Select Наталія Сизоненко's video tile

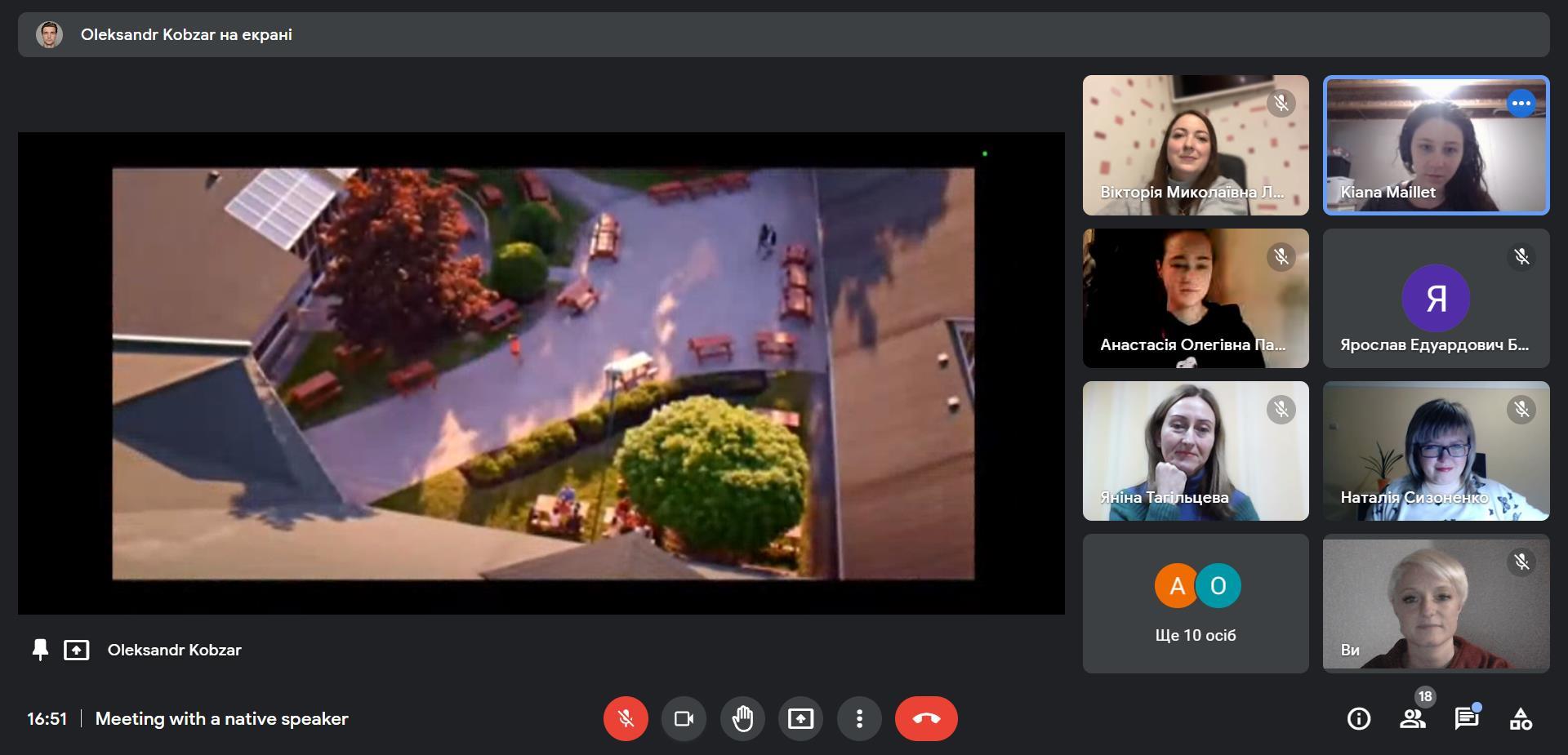1436,451
